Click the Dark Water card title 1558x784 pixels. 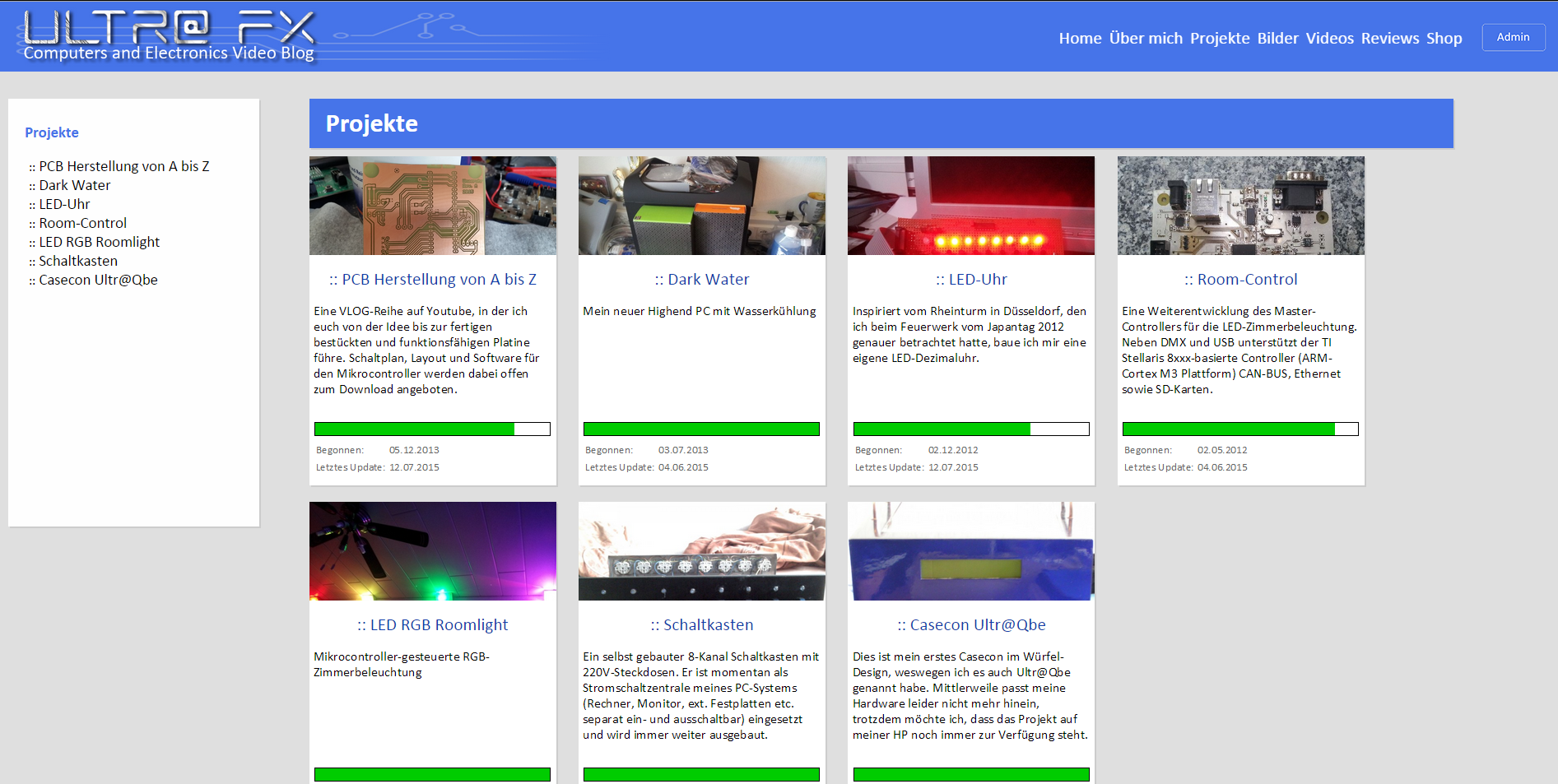702,280
